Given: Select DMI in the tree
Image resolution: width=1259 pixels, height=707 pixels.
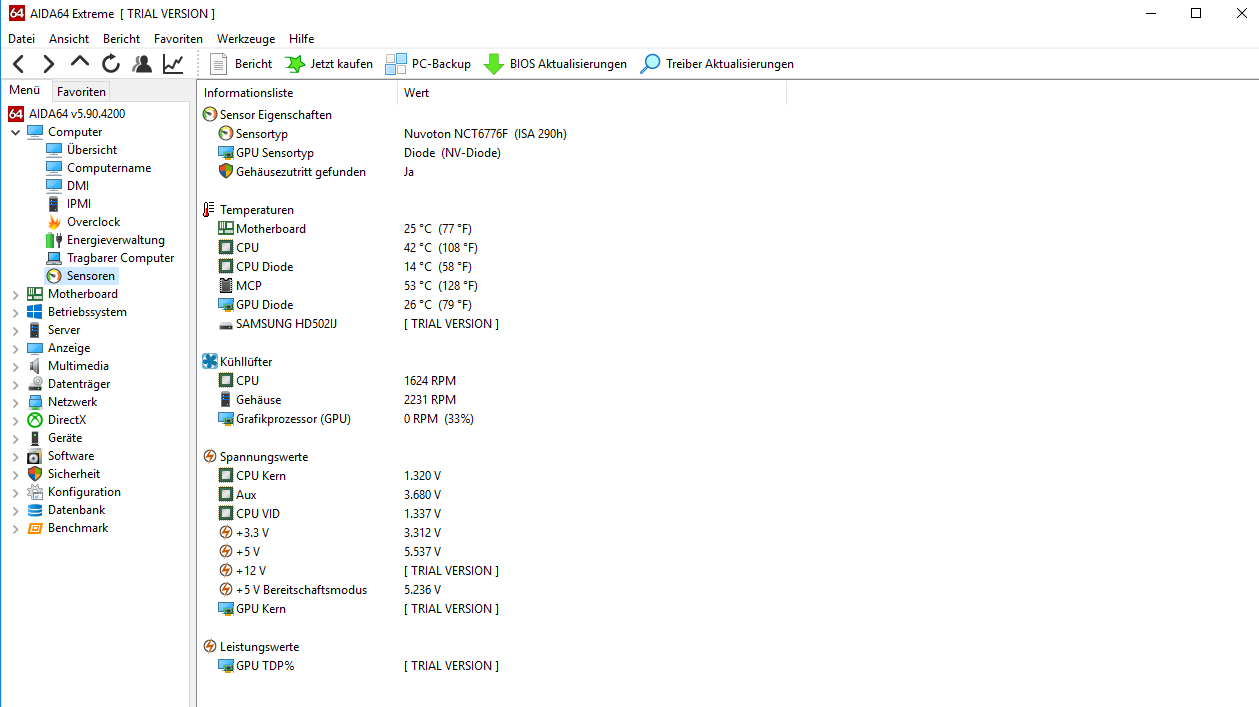Looking at the screenshot, I should [78, 186].
